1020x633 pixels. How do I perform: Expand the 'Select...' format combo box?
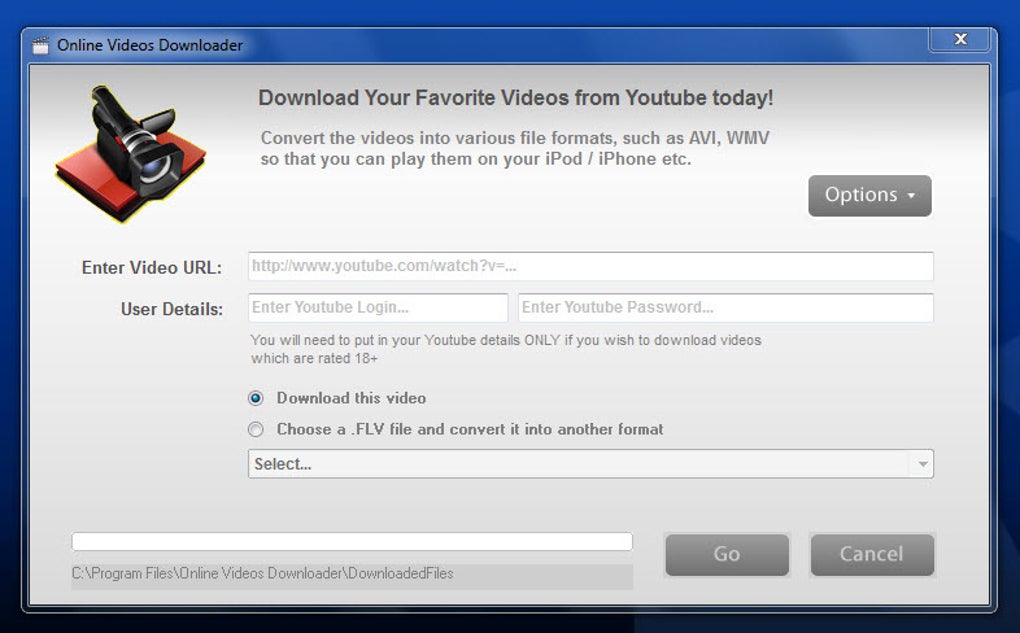(x=591, y=464)
